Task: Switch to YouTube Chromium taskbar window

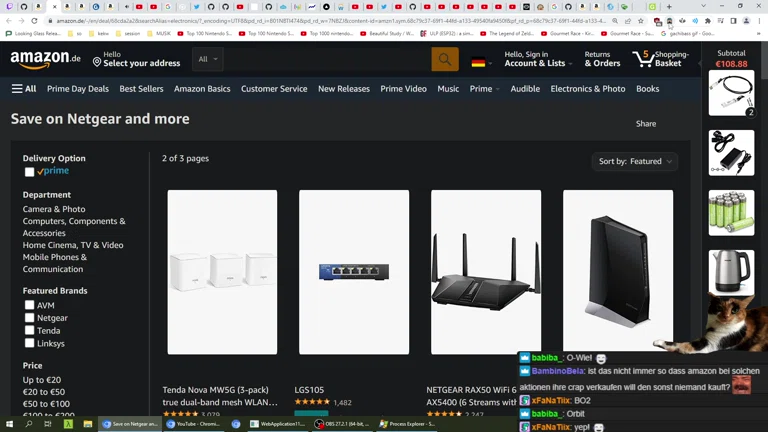Action: (193, 424)
